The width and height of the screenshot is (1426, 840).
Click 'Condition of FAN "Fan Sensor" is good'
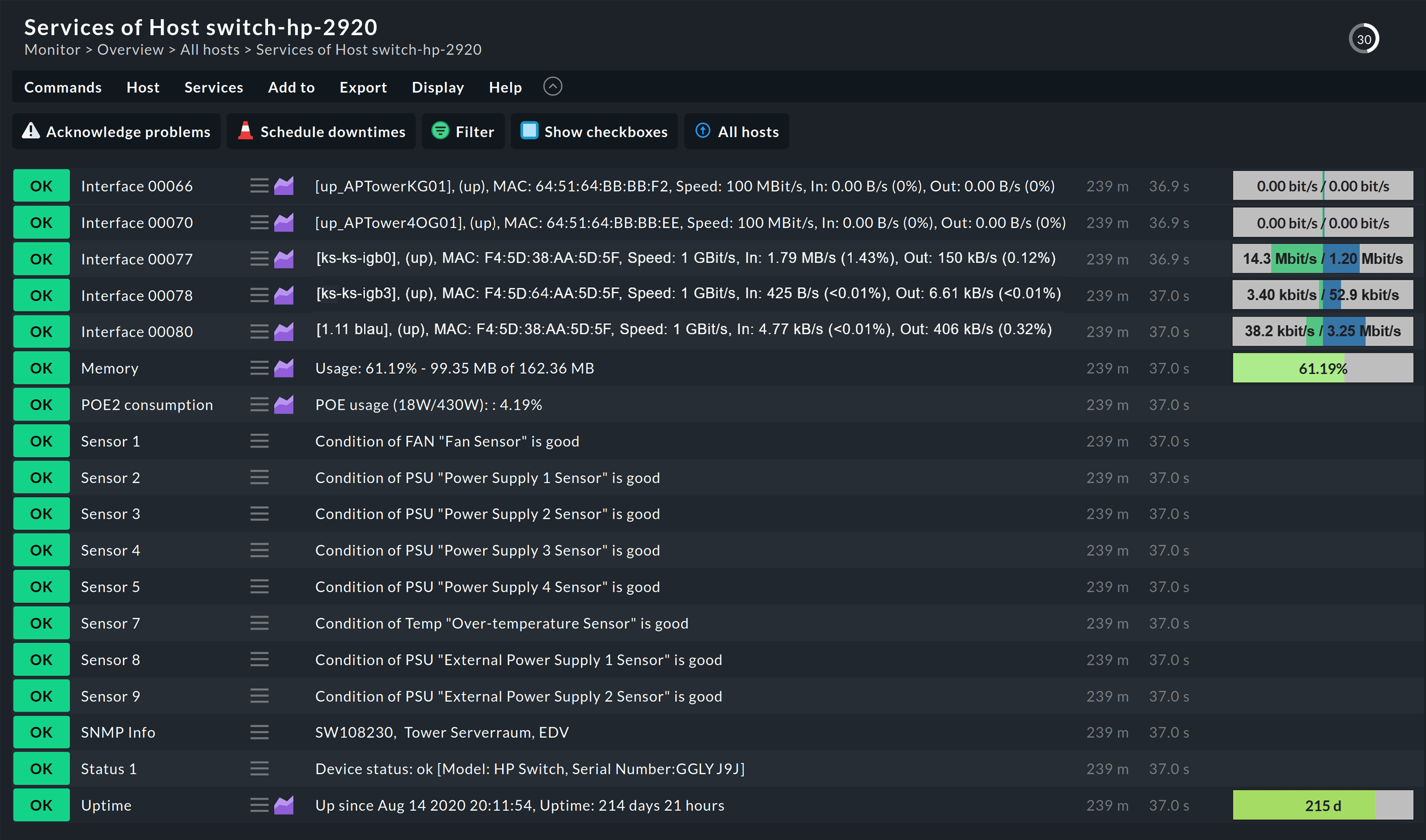(x=447, y=441)
